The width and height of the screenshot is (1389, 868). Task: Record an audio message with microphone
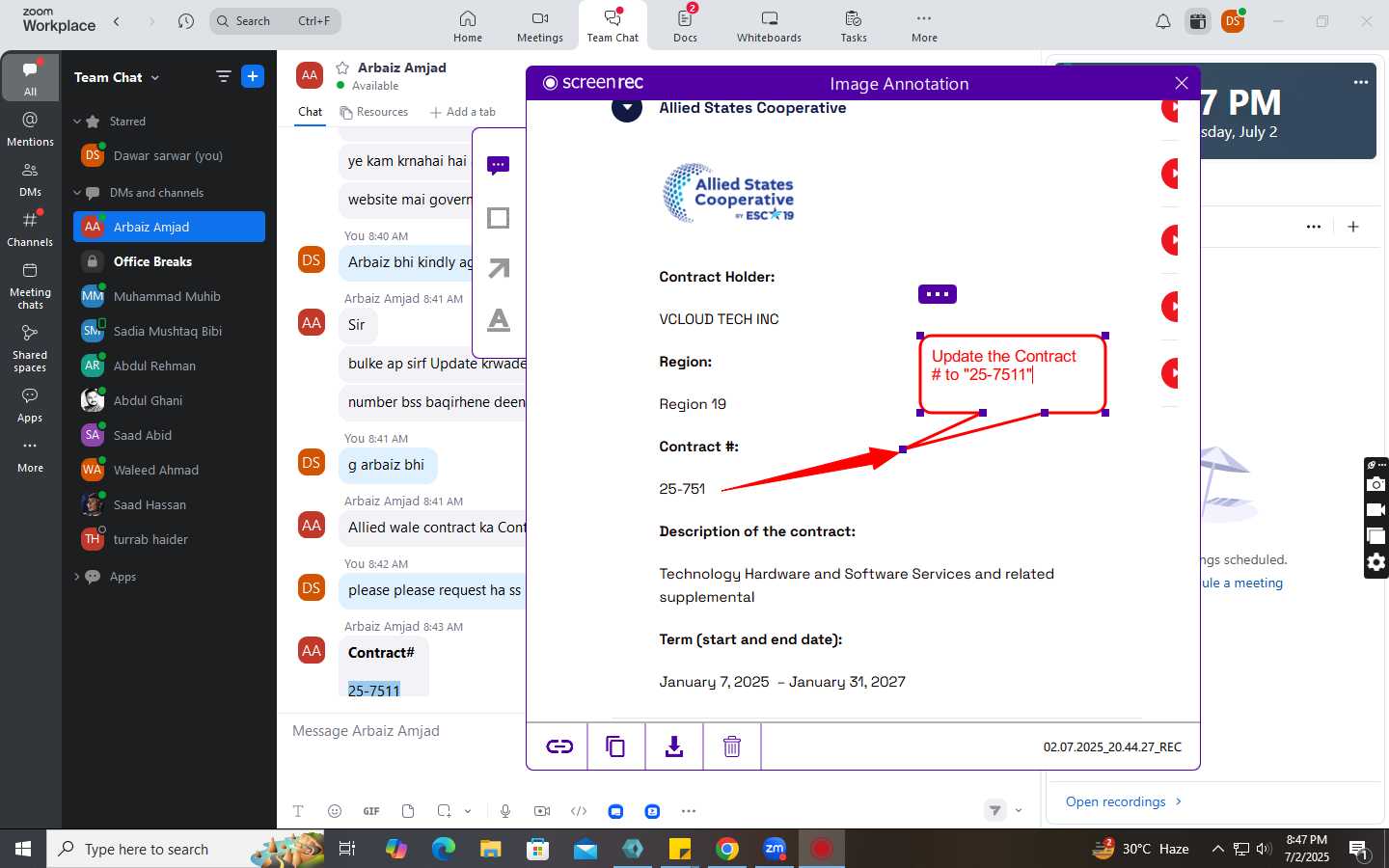505,811
